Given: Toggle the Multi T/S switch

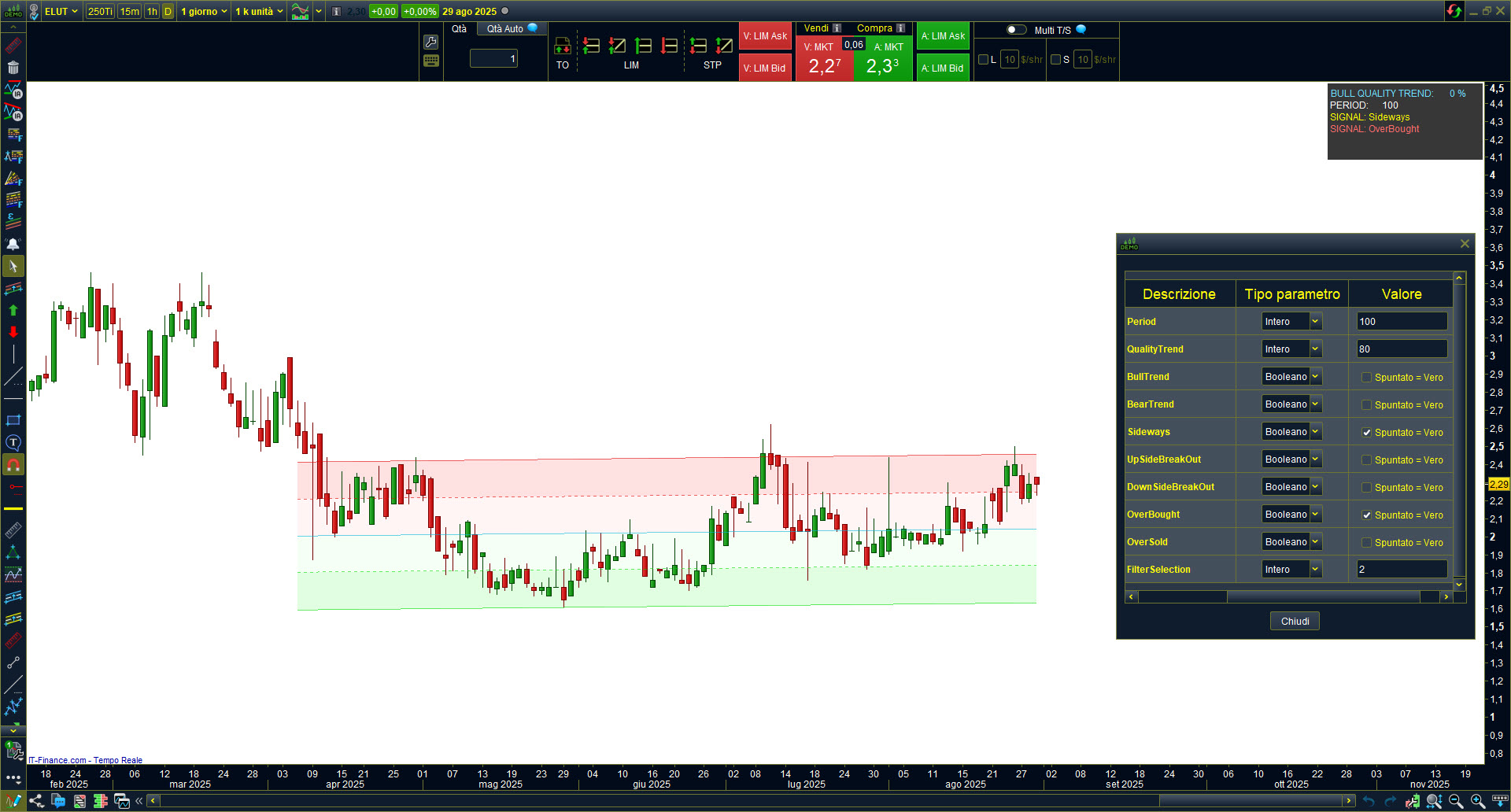Looking at the screenshot, I should (1016, 30).
